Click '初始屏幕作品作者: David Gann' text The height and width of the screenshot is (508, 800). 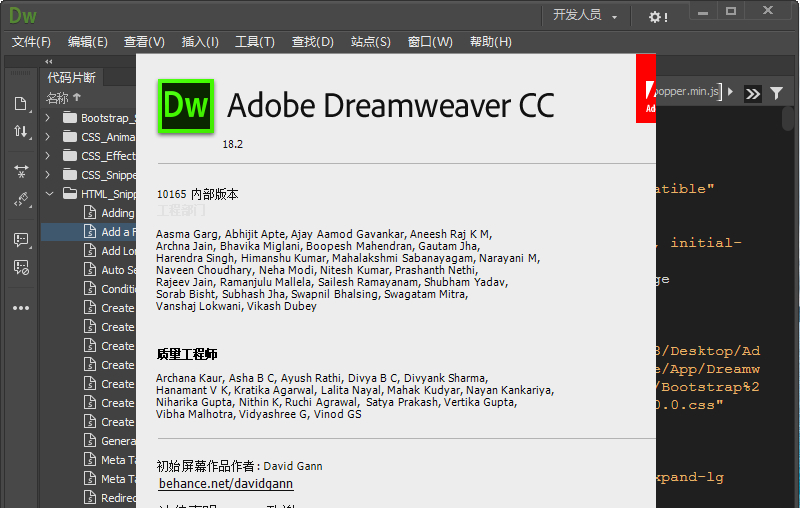239,466
